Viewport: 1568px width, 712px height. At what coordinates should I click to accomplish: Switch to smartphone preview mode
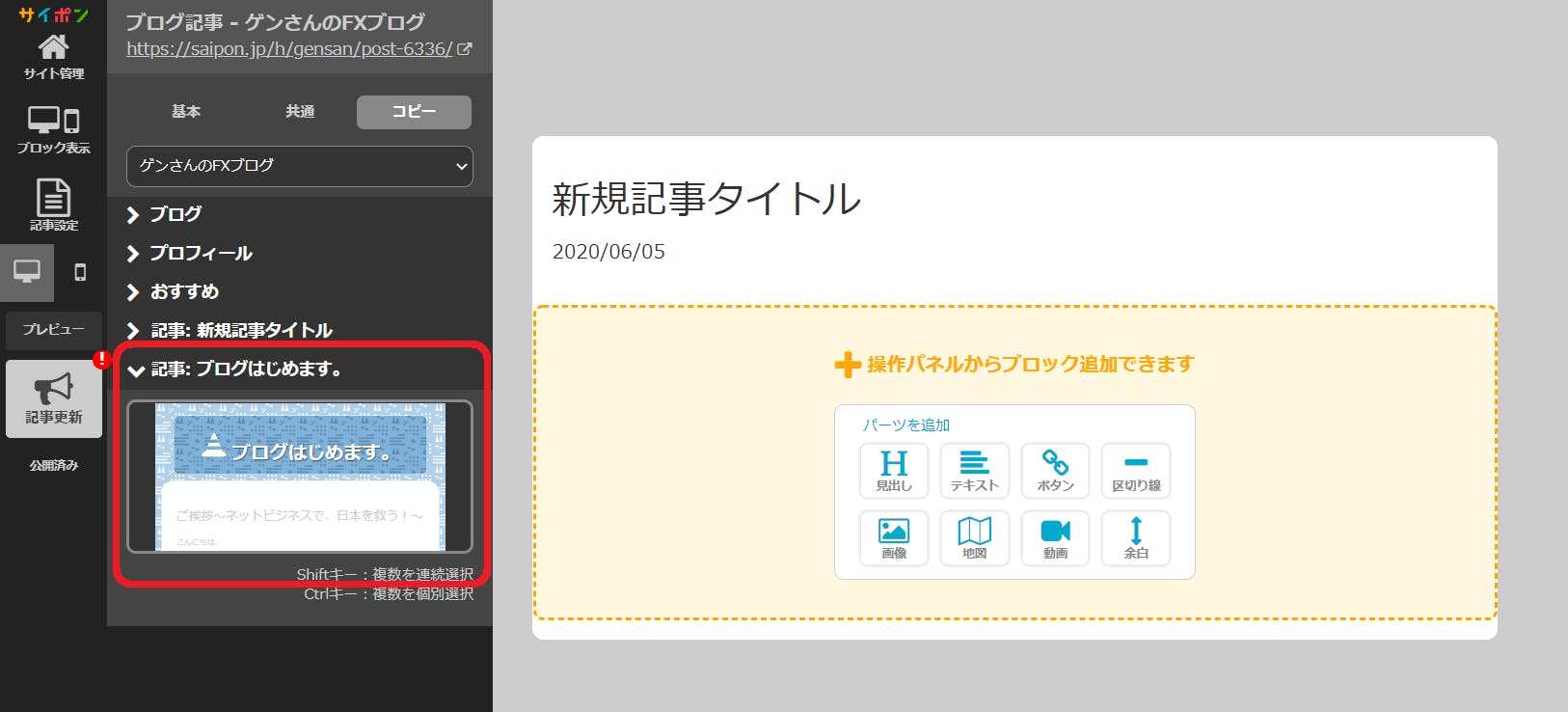[80, 272]
